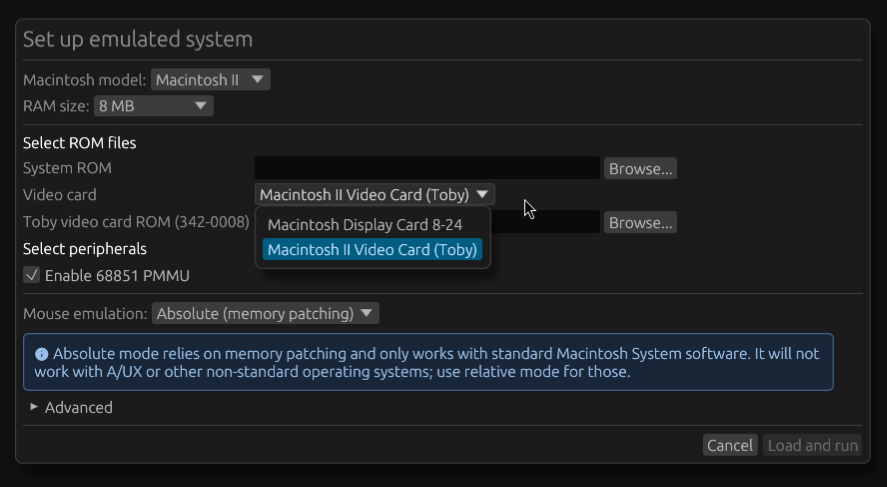Open the Macintosh model dropdown
887x487 pixels.
click(x=210, y=80)
